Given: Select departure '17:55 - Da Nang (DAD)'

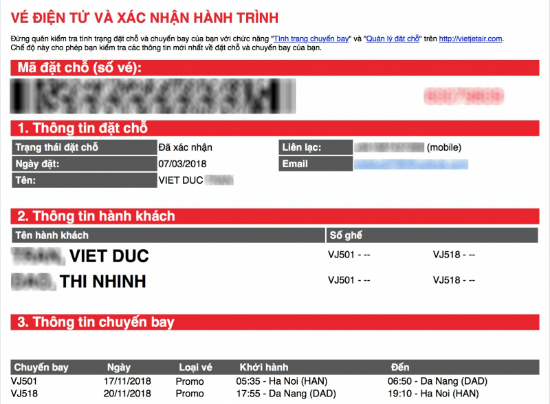Looking at the screenshot, I should point(286,393).
